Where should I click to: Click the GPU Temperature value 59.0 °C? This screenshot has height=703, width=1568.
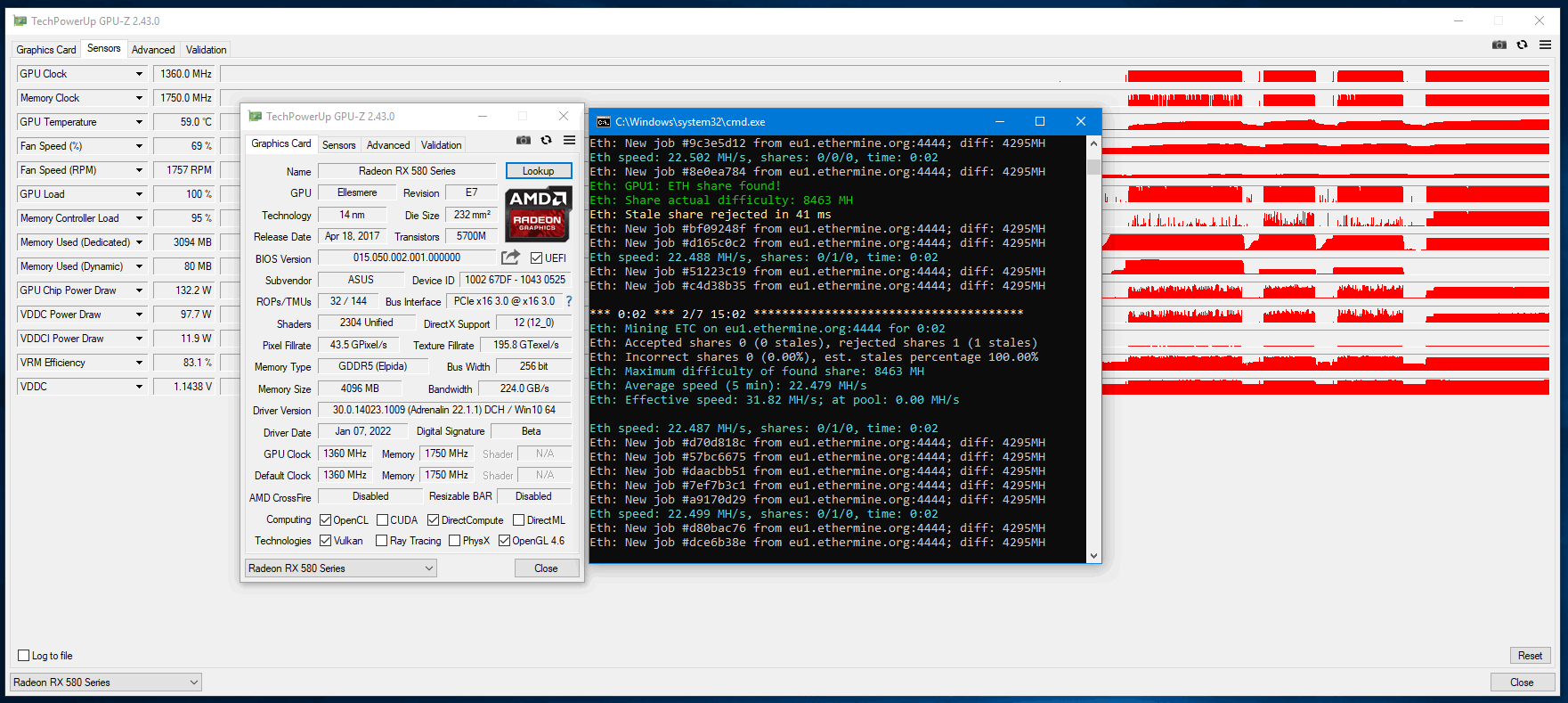(184, 122)
